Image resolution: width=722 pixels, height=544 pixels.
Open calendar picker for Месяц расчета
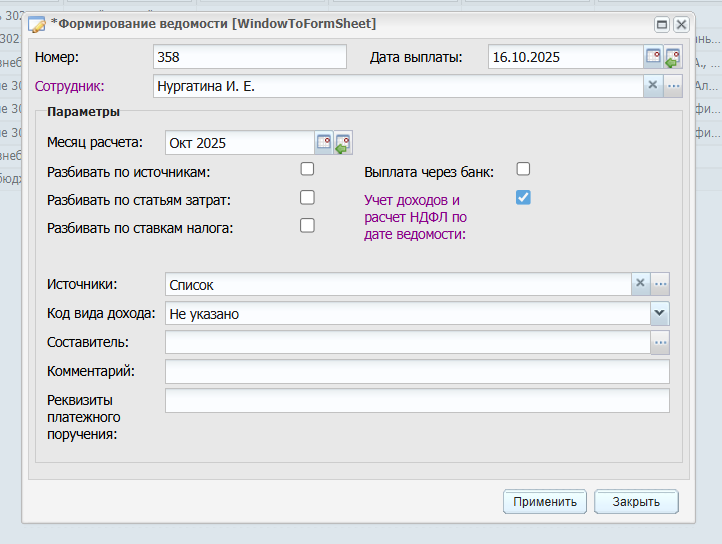pos(324,142)
